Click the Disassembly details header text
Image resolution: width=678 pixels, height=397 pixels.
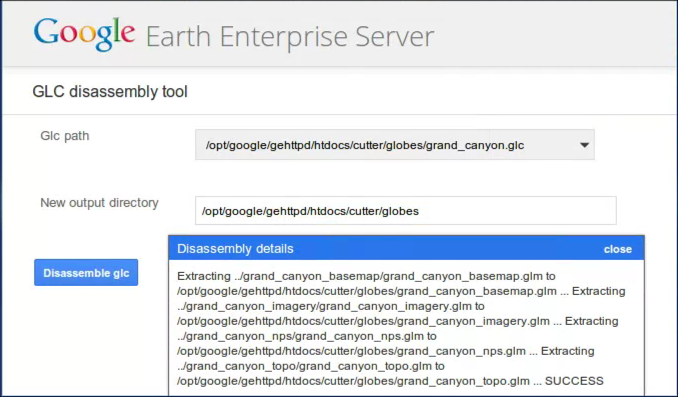point(235,249)
